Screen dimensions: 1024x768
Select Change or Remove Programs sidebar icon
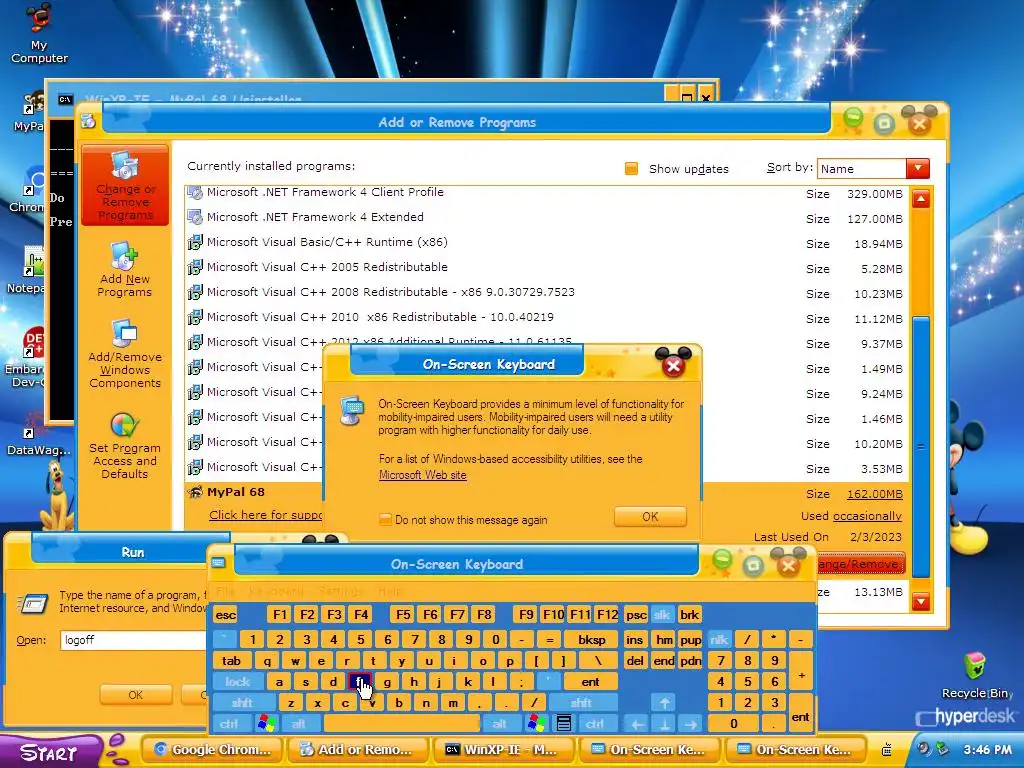pyautogui.click(x=125, y=185)
